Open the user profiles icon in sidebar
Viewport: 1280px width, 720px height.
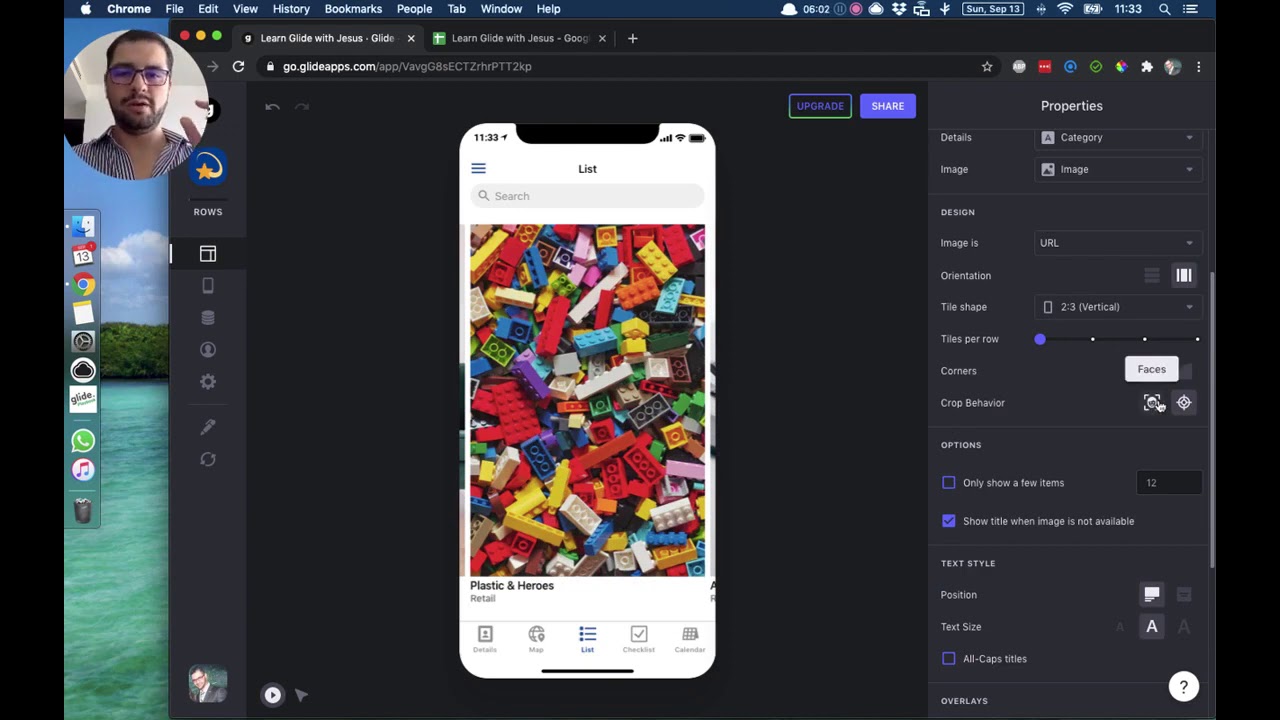pyautogui.click(x=208, y=350)
